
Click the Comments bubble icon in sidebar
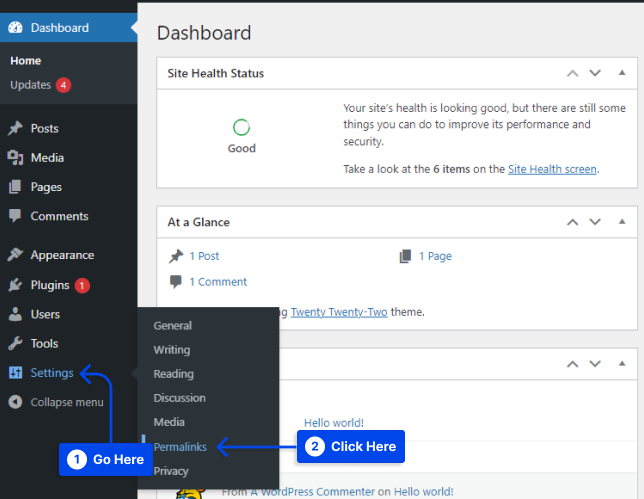pyautogui.click(x=15, y=216)
